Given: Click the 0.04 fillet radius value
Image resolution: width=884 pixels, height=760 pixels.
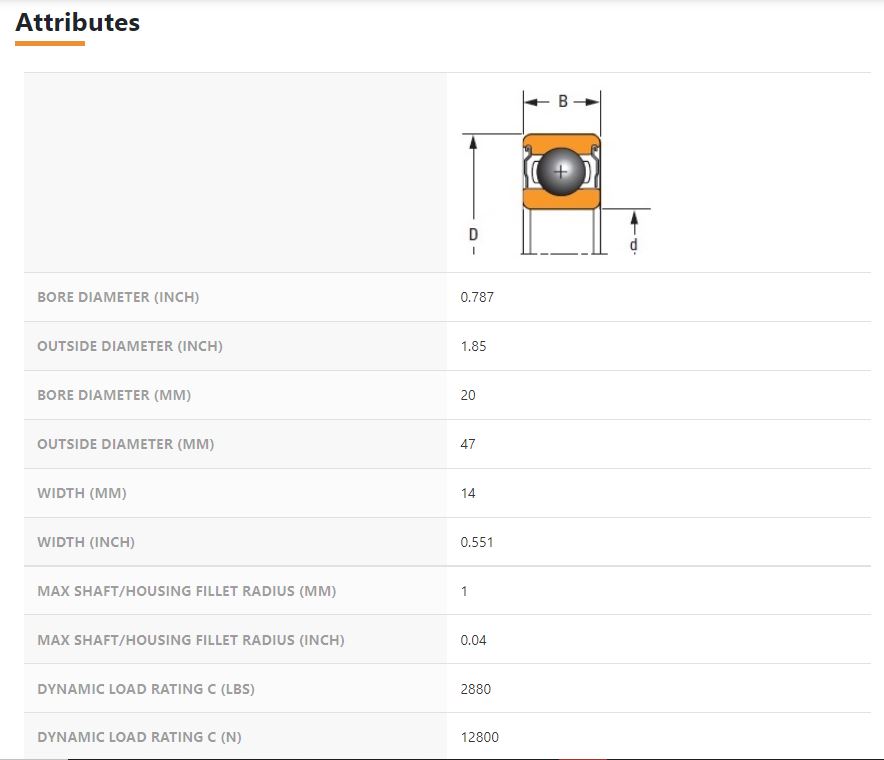Looking at the screenshot, I should point(474,640).
